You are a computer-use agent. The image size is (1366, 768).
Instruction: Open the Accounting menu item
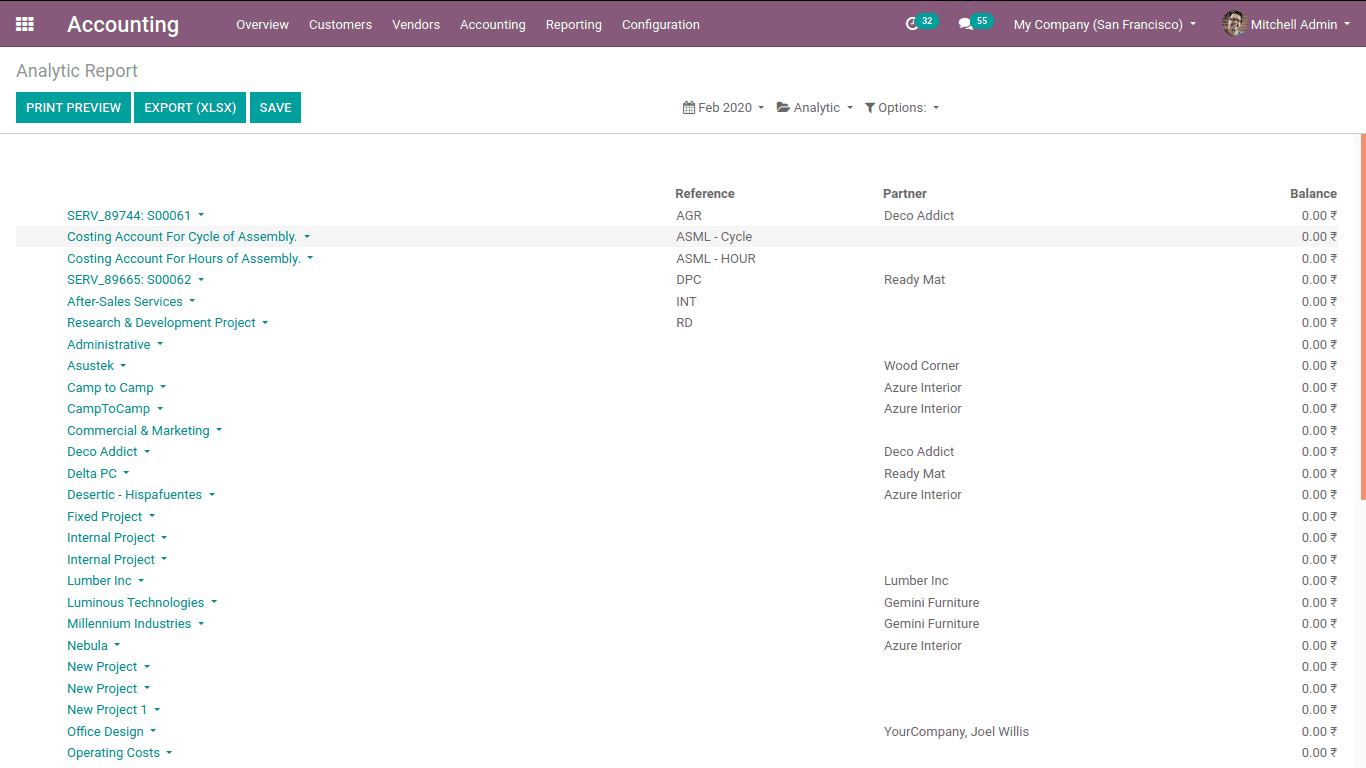pyautogui.click(x=493, y=24)
